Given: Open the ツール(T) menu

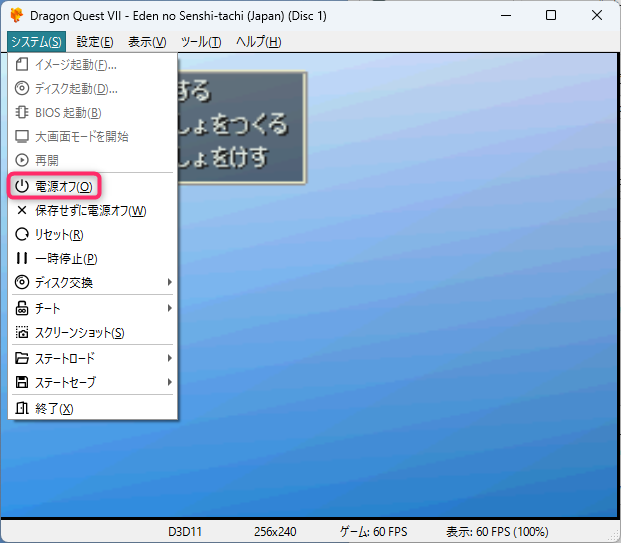Looking at the screenshot, I should [x=201, y=42].
